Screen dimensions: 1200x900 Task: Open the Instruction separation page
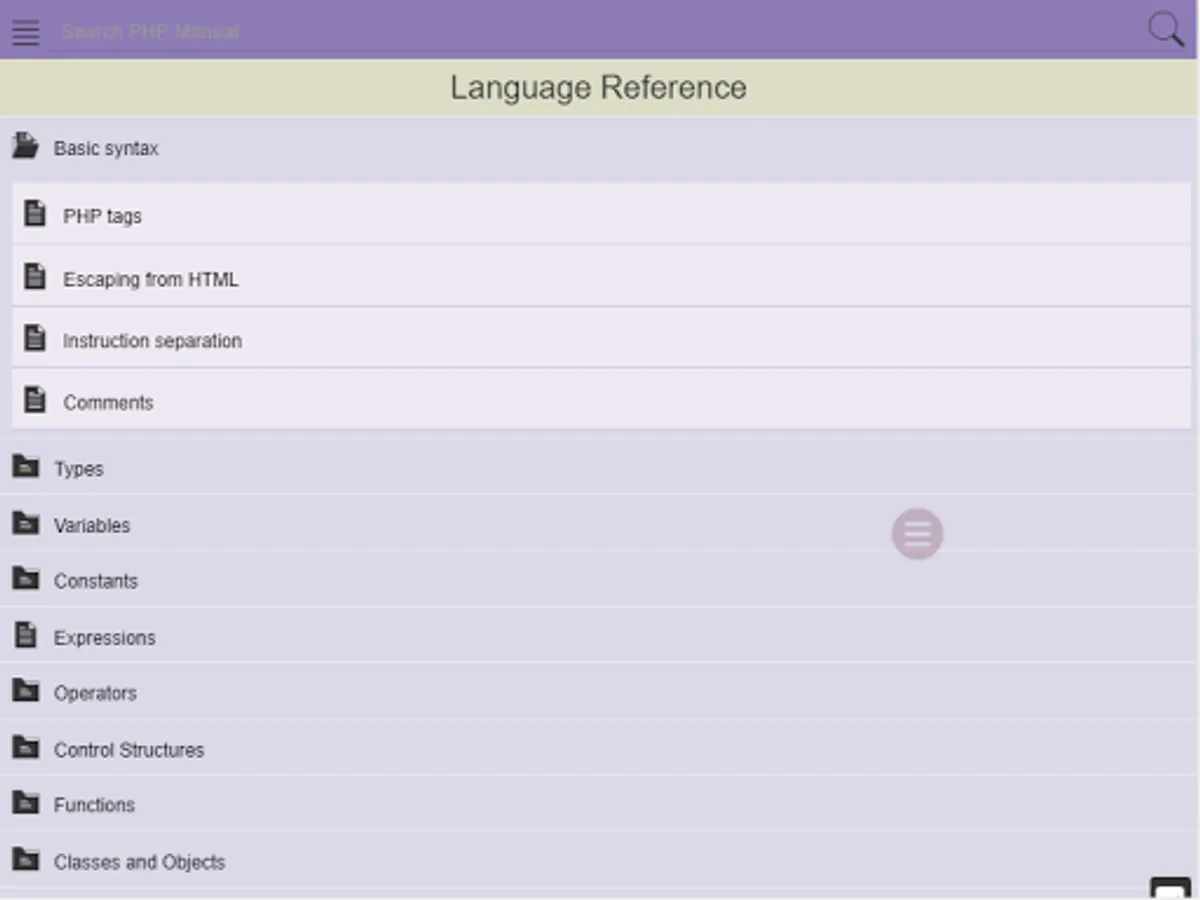[x=152, y=341]
